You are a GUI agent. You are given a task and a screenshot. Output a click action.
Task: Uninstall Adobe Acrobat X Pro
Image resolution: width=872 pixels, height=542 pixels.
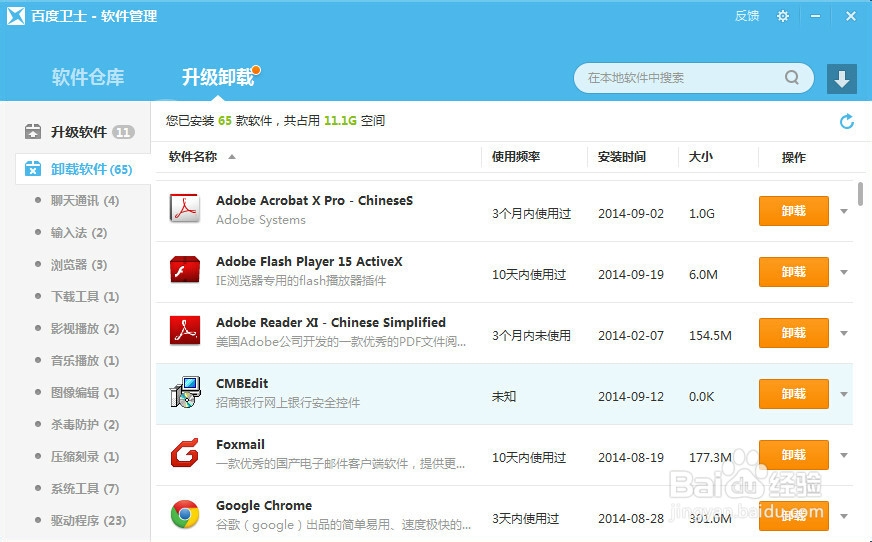(x=794, y=211)
